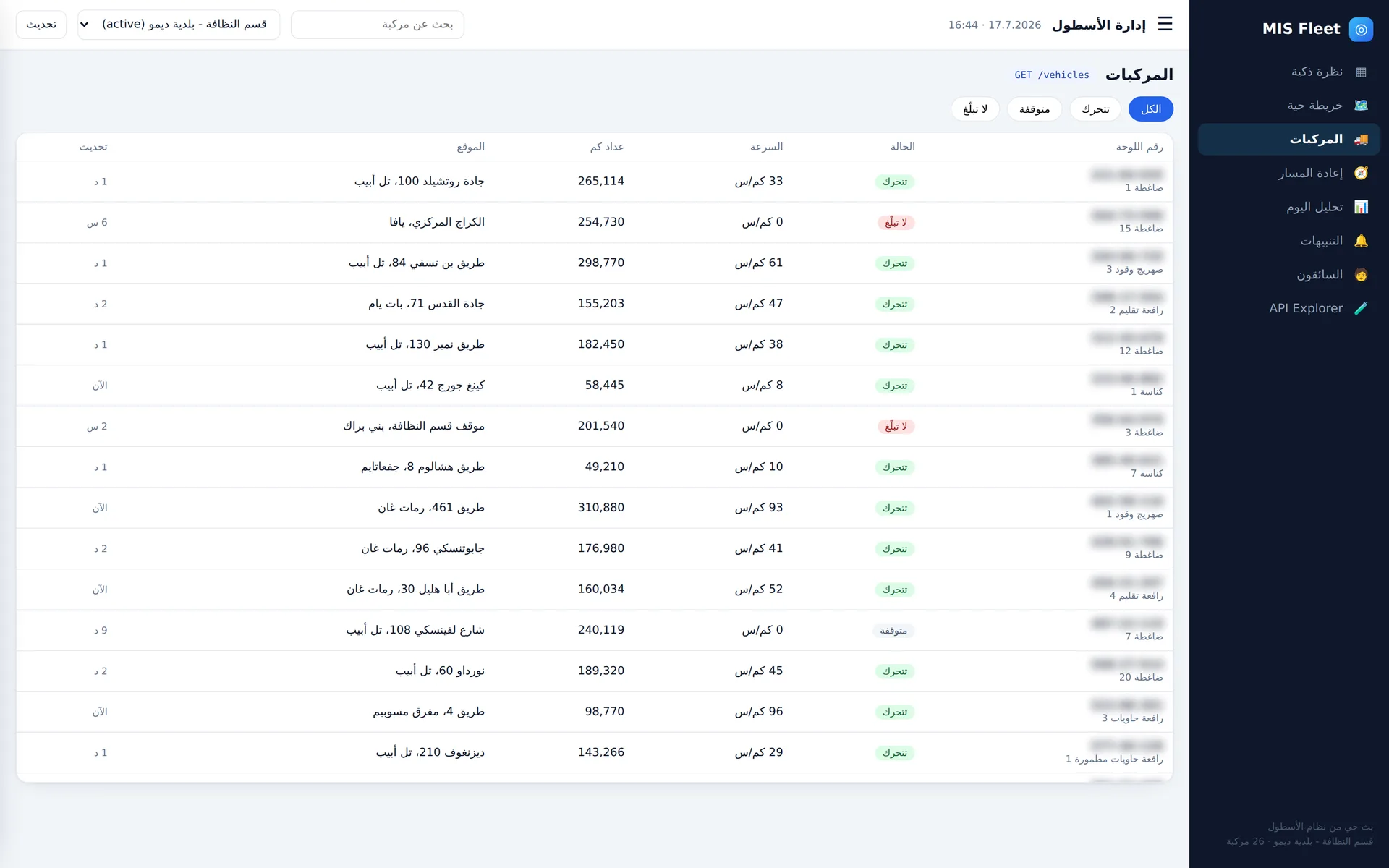Click the hamburger menu icon

tap(1165, 24)
